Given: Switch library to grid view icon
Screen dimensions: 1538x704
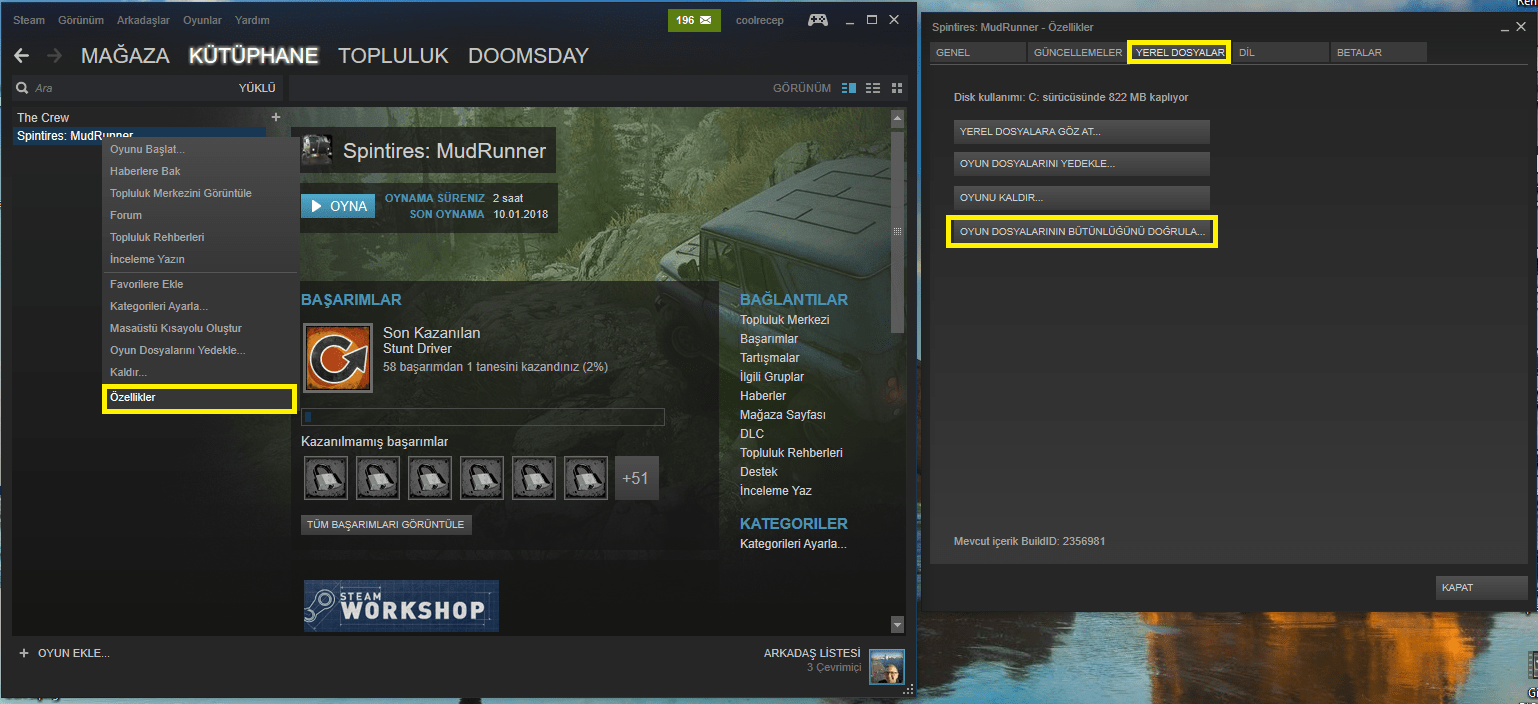Looking at the screenshot, I should coord(897,88).
